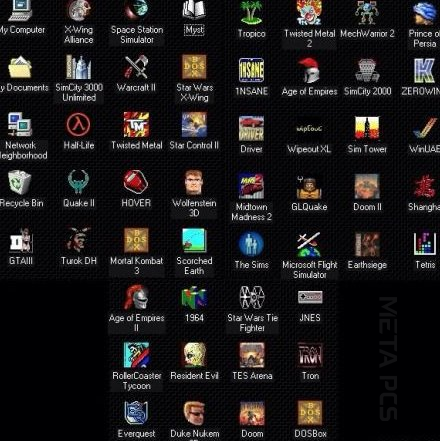Launch Space Station Simulator icon

[x=137, y=9]
